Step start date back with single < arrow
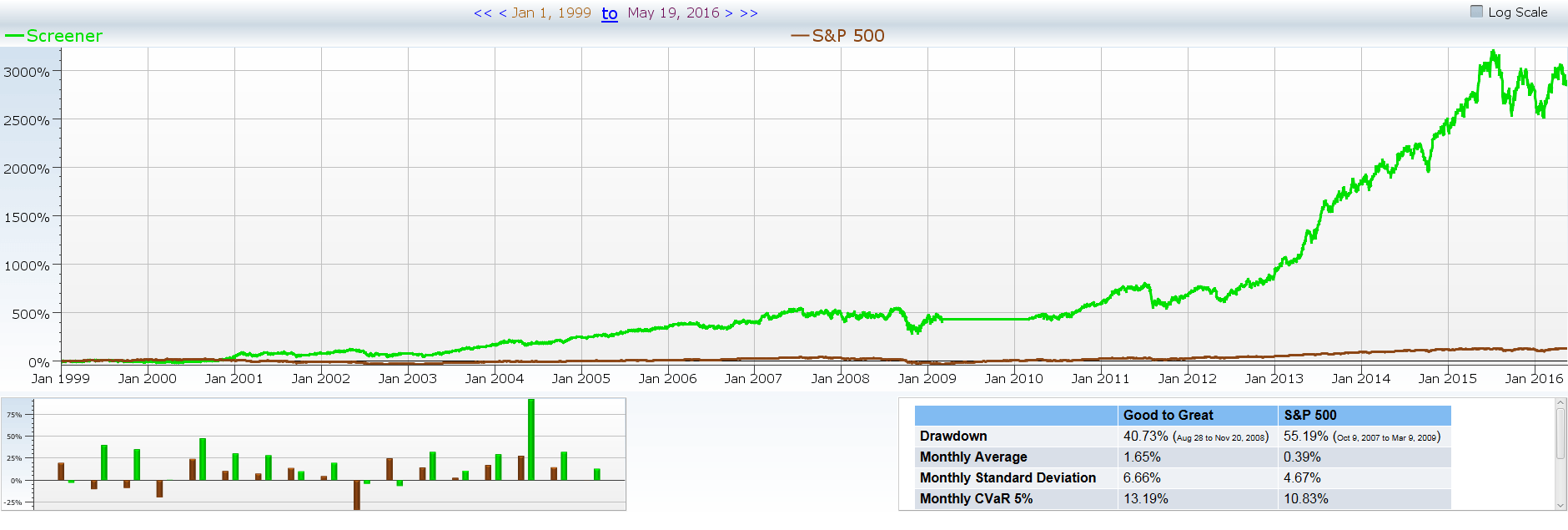The image size is (1568, 530). pyautogui.click(x=503, y=13)
